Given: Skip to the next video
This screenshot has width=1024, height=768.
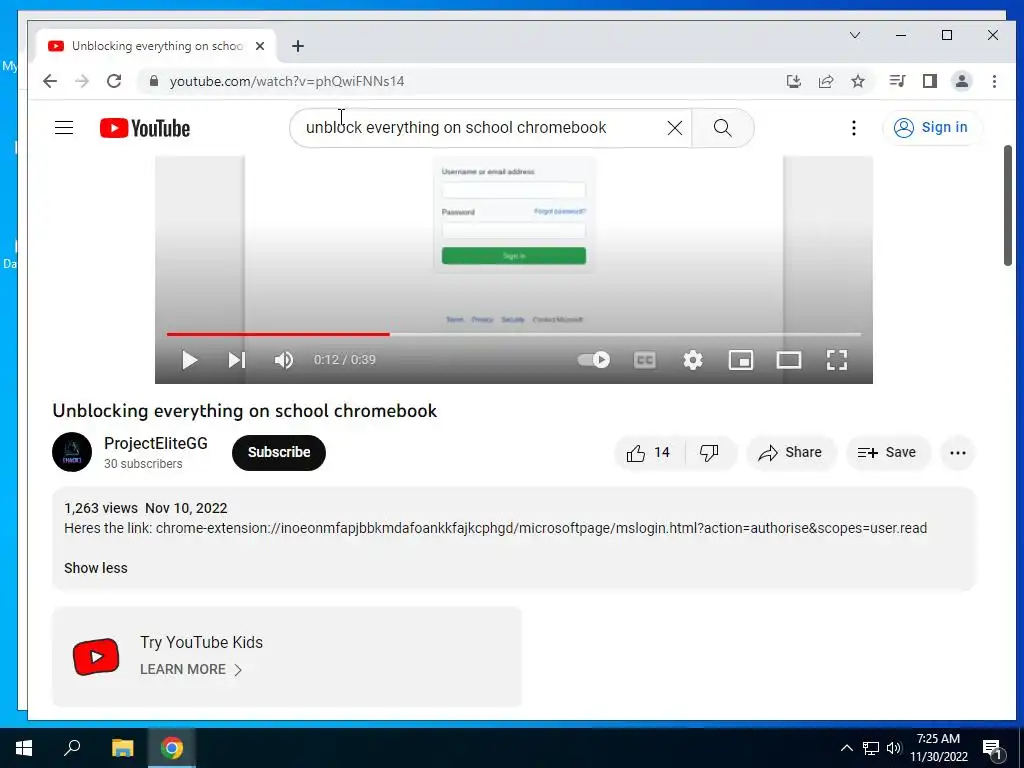Looking at the screenshot, I should pos(236,360).
